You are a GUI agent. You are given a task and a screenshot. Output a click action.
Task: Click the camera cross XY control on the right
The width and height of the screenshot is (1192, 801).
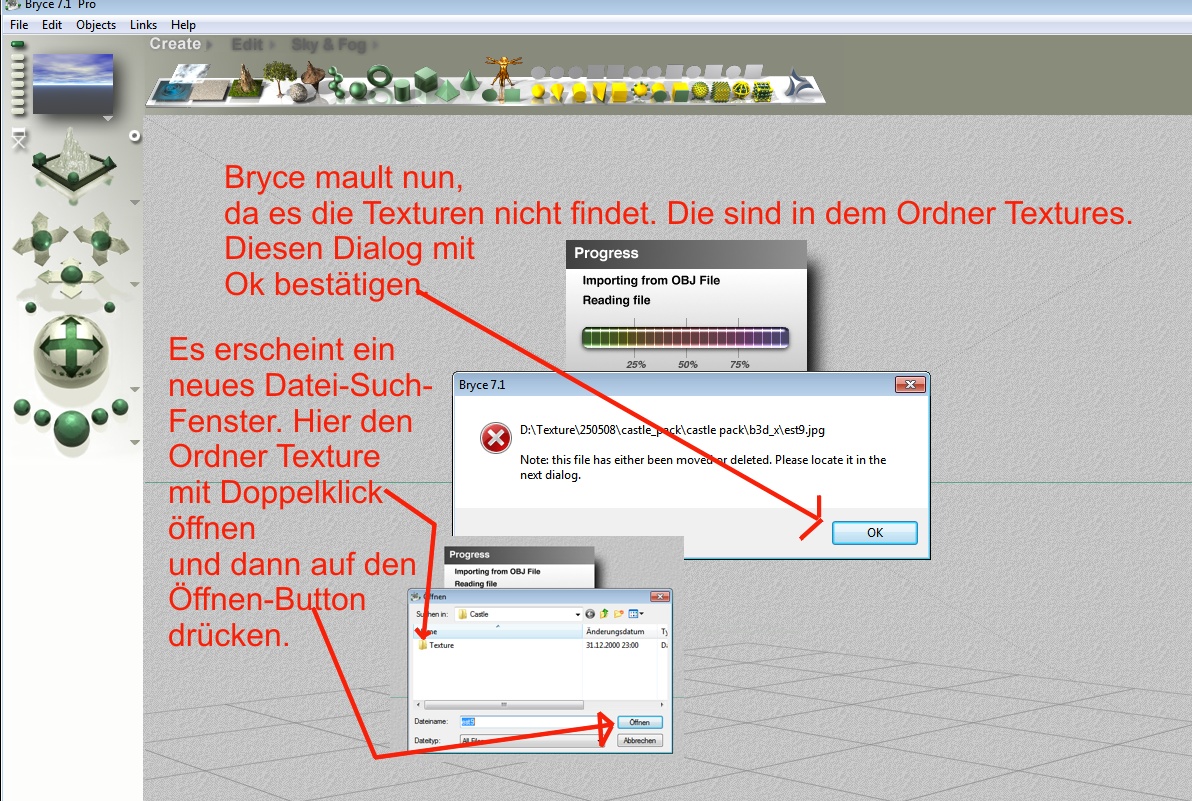point(101,240)
